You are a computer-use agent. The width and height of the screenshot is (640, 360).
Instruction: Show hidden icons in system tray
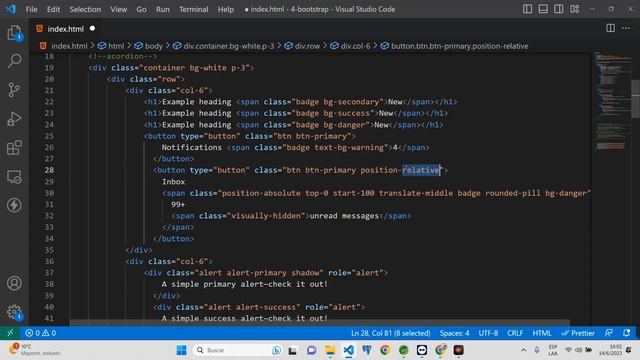coord(523,350)
